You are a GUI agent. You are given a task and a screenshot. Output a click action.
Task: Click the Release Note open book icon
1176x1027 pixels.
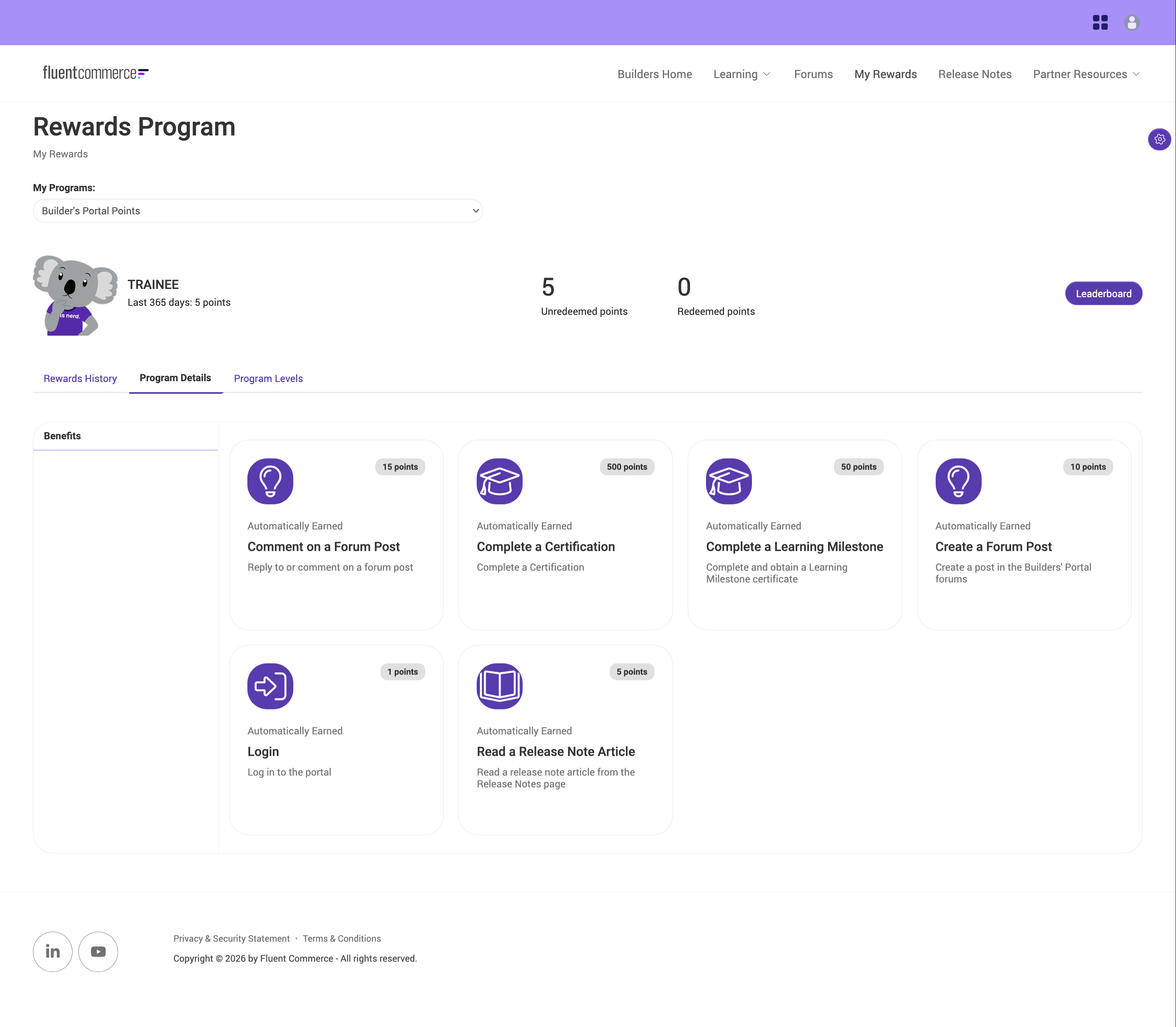(x=500, y=686)
